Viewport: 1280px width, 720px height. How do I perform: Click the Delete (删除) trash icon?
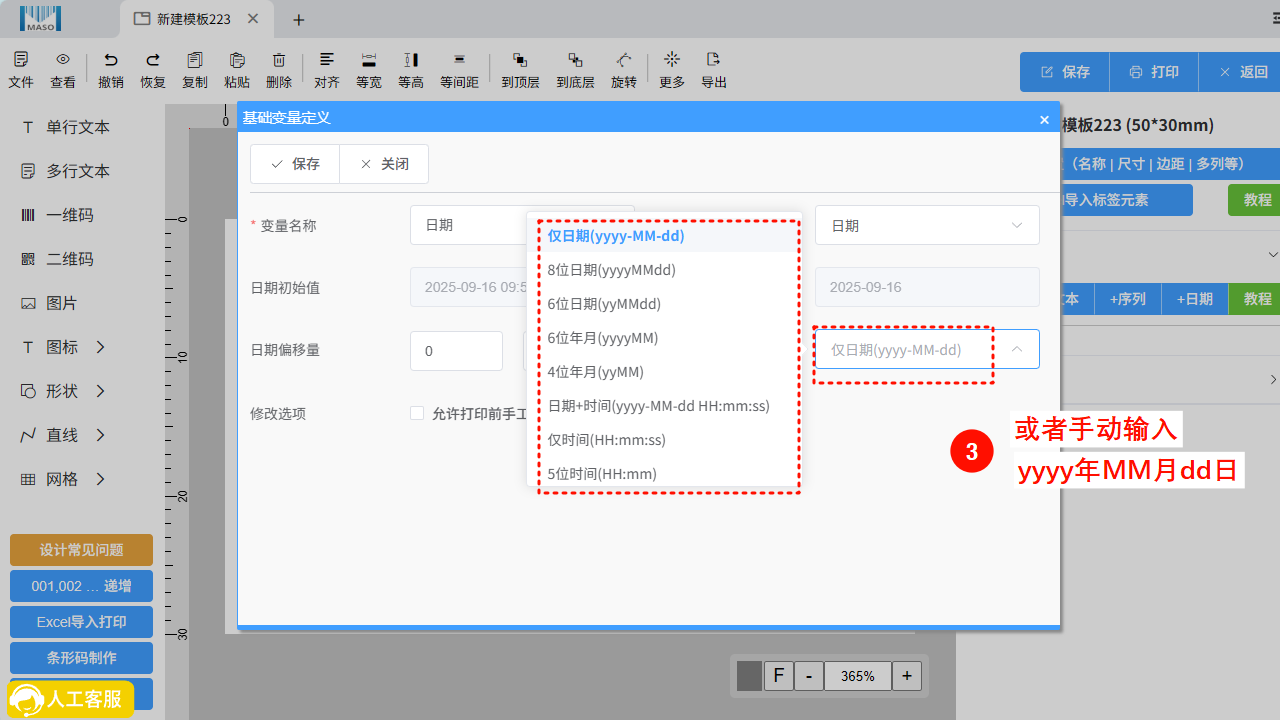point(279,61)
